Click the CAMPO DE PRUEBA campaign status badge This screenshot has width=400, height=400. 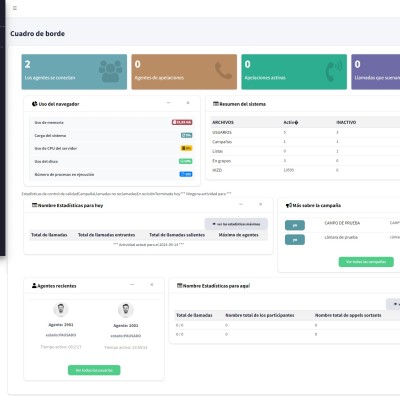(295, 225)
